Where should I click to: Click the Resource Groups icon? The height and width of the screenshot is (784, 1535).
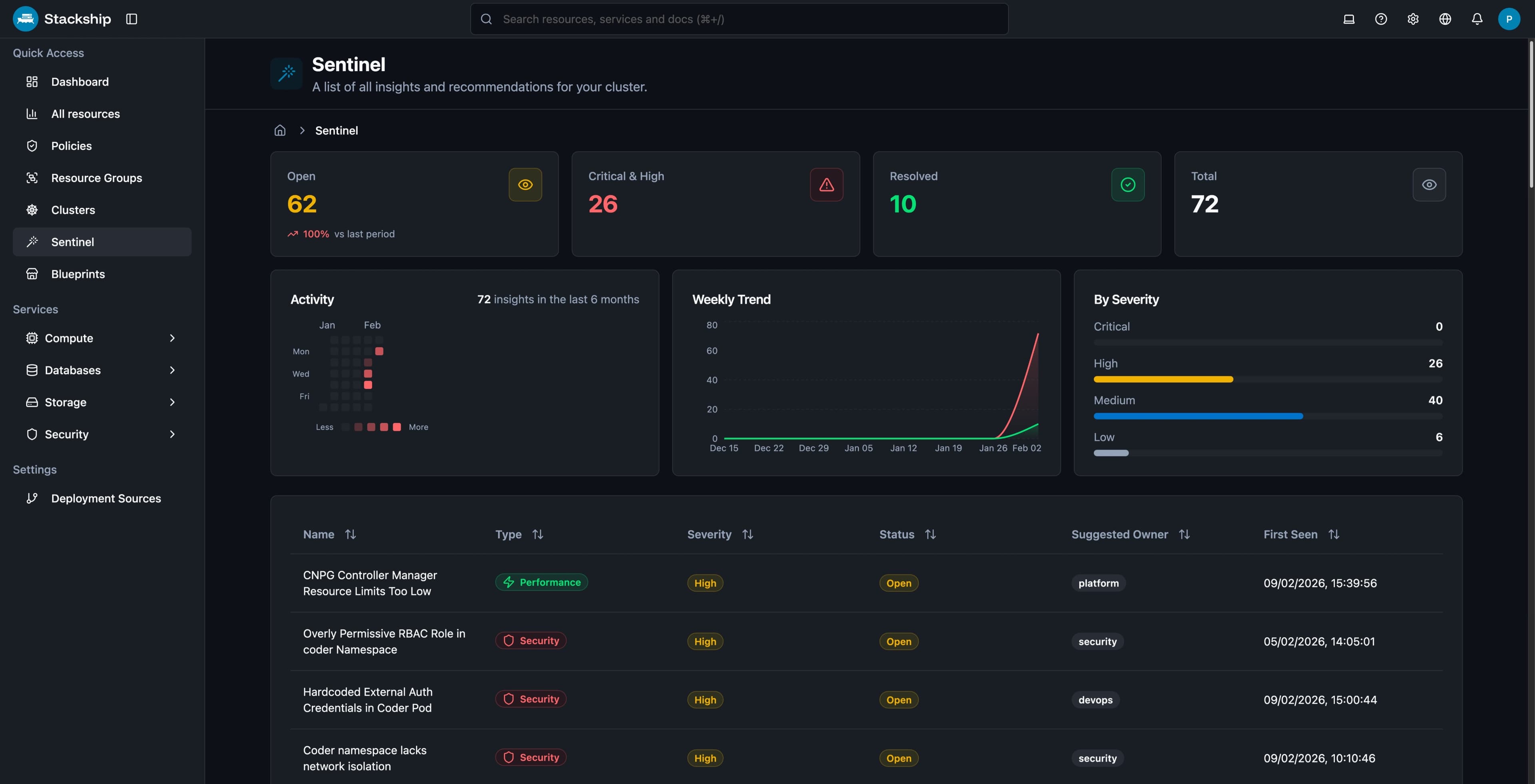(x=32, y=177)
